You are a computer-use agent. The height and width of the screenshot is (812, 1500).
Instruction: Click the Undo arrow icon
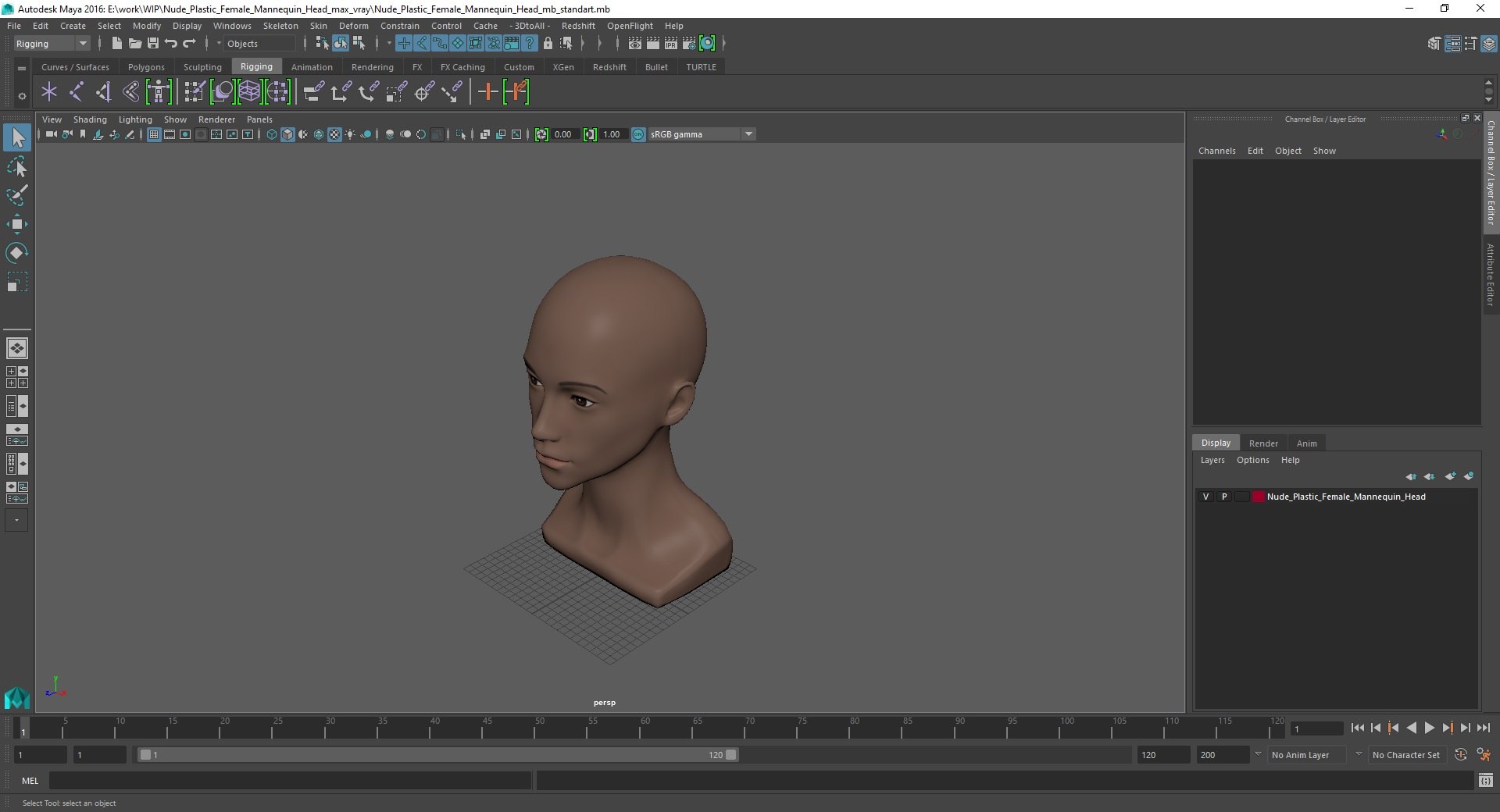[171, 44]
